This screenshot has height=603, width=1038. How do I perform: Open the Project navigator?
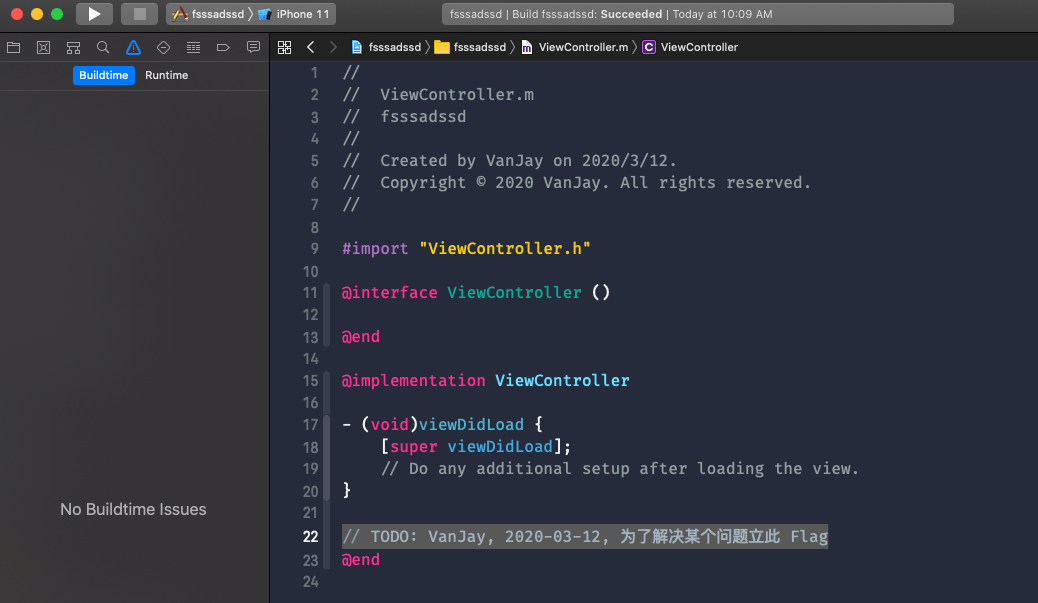pos(14,47)
